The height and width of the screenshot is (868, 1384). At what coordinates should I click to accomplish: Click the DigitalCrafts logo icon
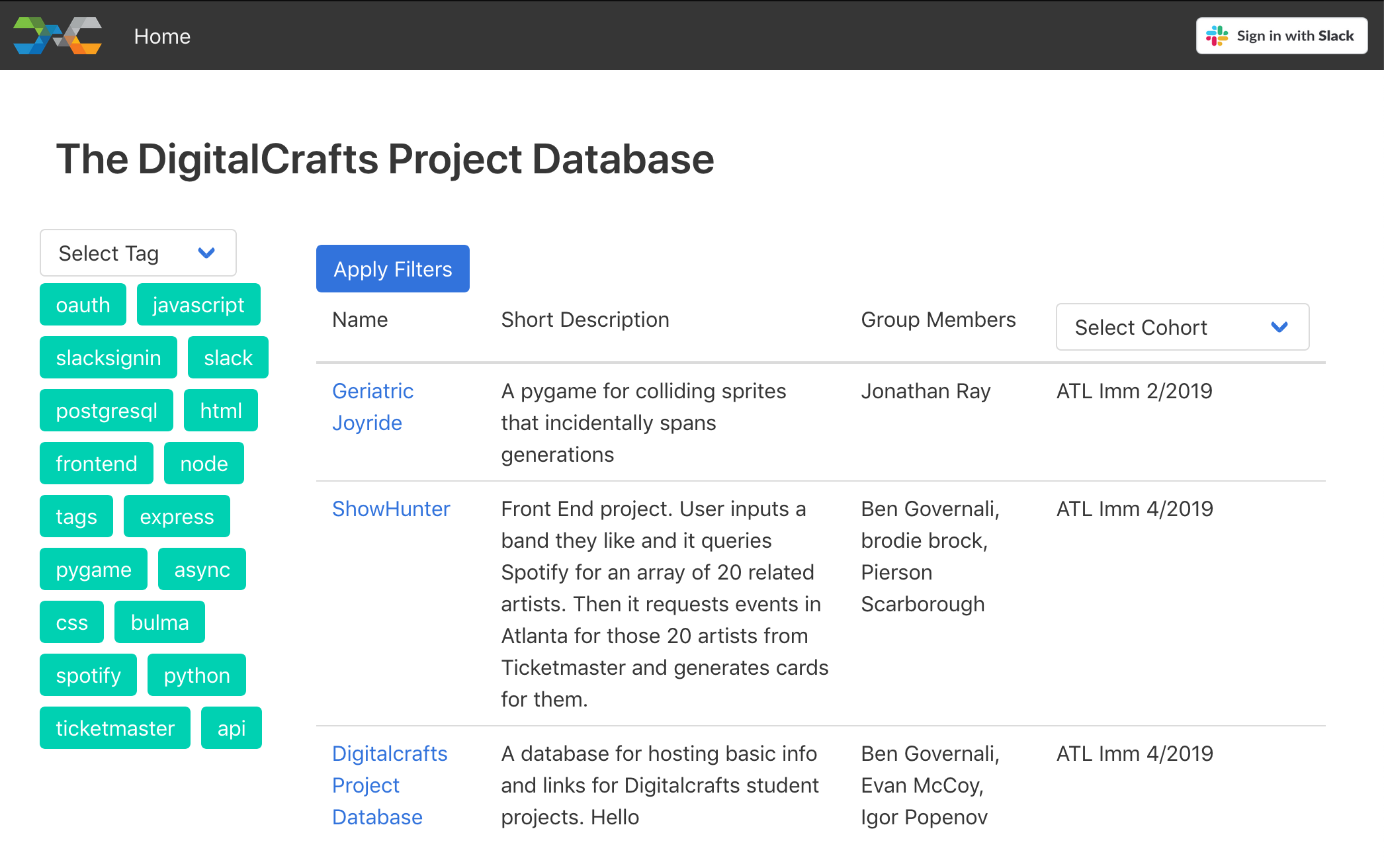(58, 36)
